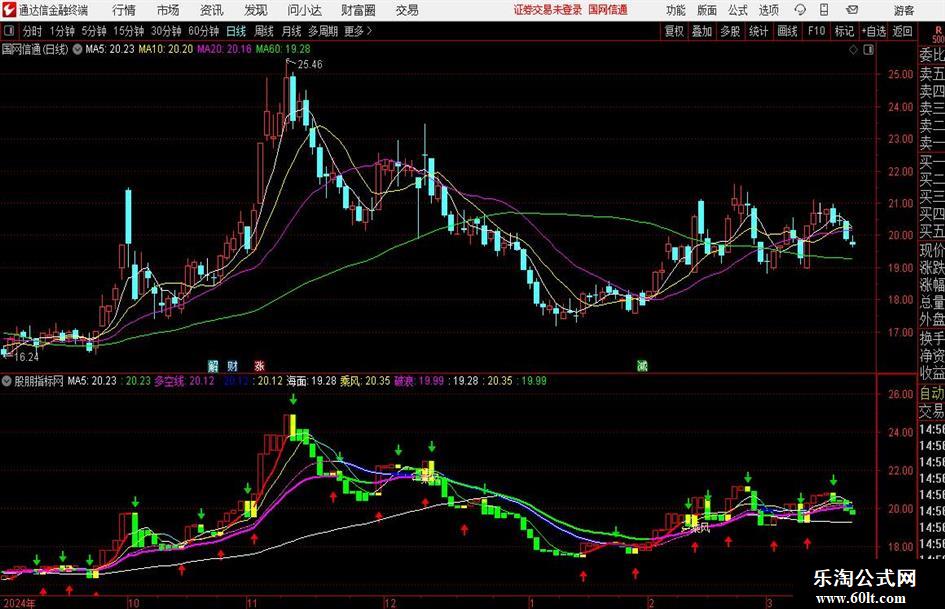Screen dimensions: 945x609
Task: Open the F10 company info button
Action: [816, 31]
